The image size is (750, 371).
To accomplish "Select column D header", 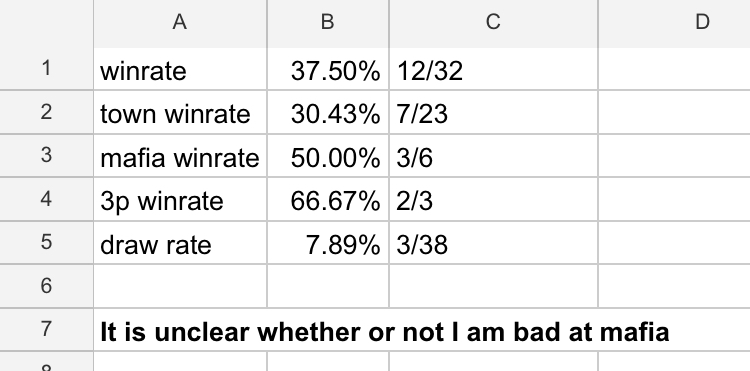I will pyautogui.click(x=674, y=23).
